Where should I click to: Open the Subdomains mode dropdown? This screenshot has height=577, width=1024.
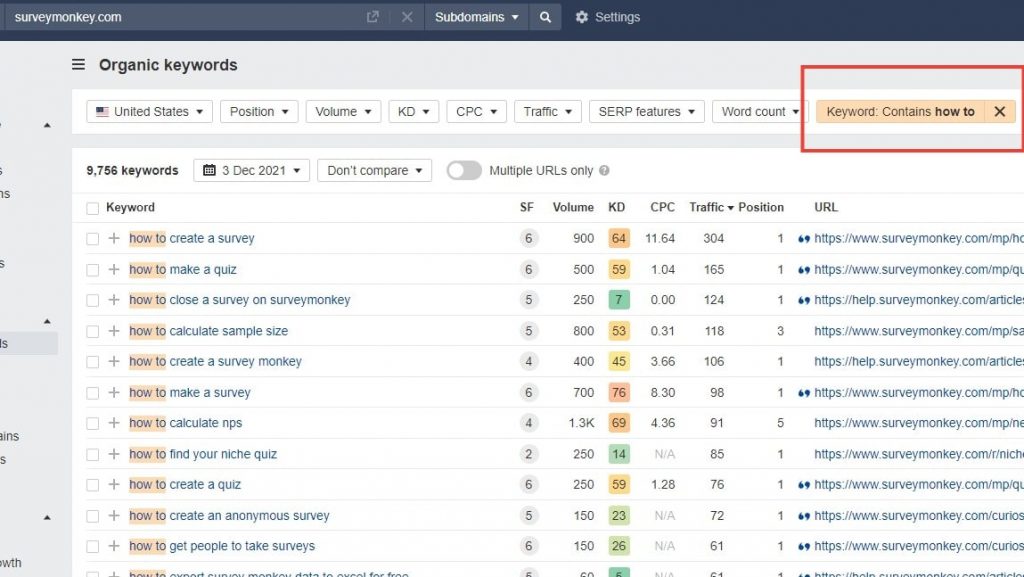[476, 17]
